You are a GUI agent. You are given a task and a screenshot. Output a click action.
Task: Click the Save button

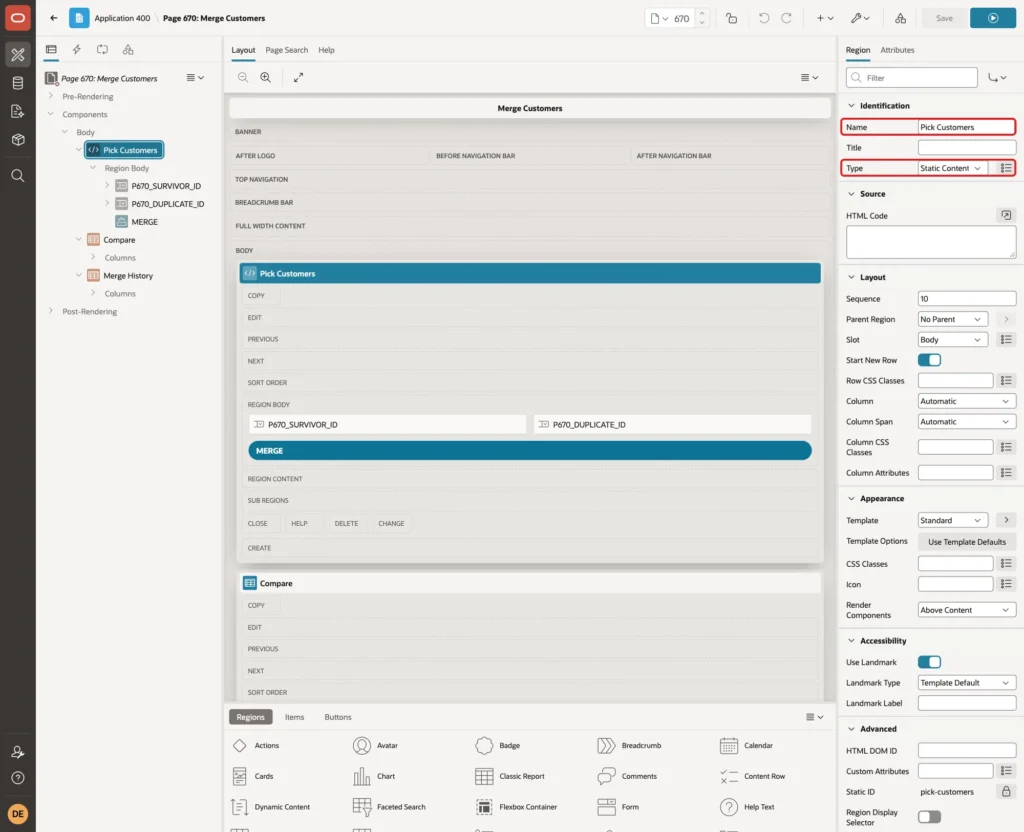click(944, 18)
